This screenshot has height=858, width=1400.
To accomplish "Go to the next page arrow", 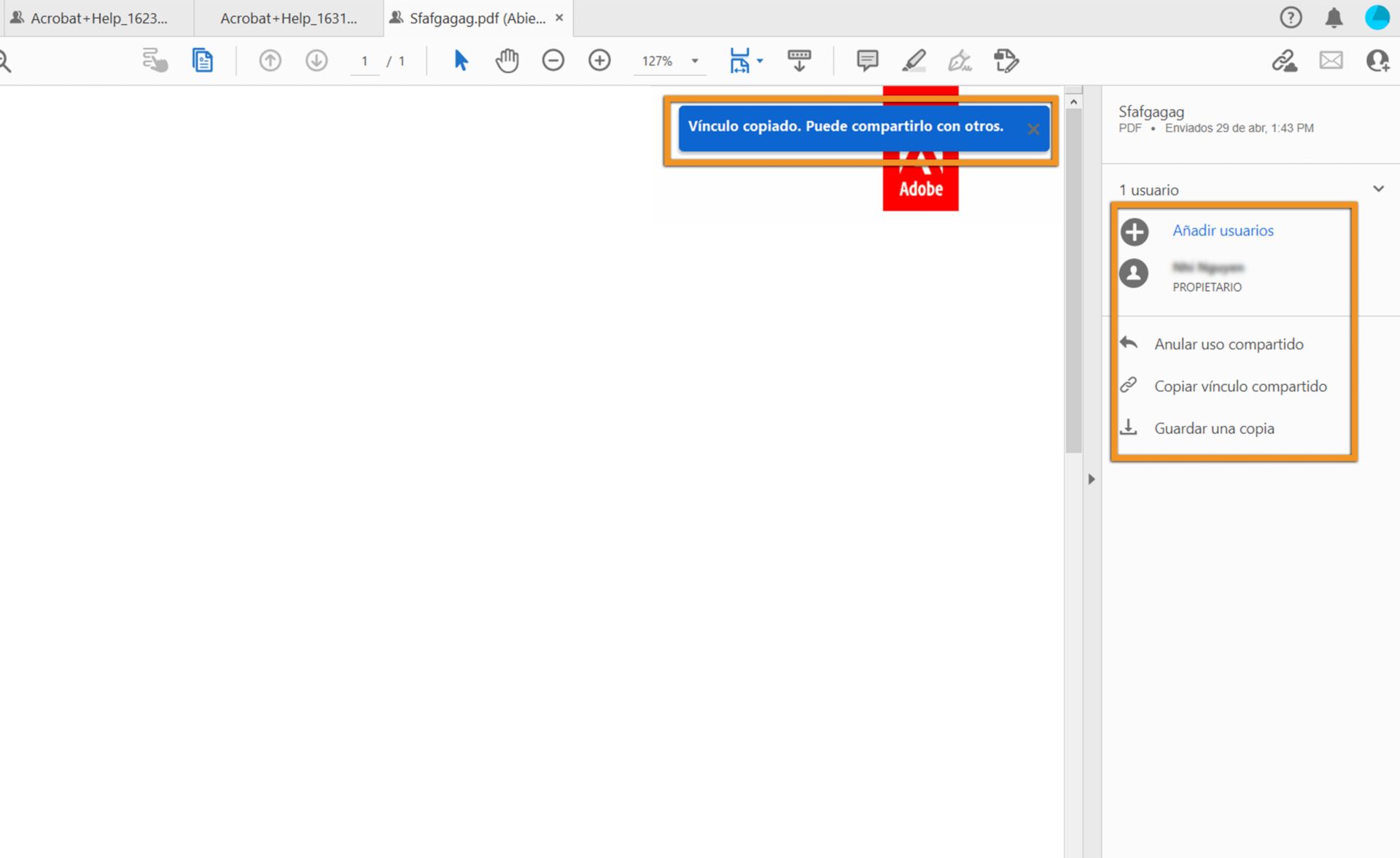I will click(x=316, y=61).
